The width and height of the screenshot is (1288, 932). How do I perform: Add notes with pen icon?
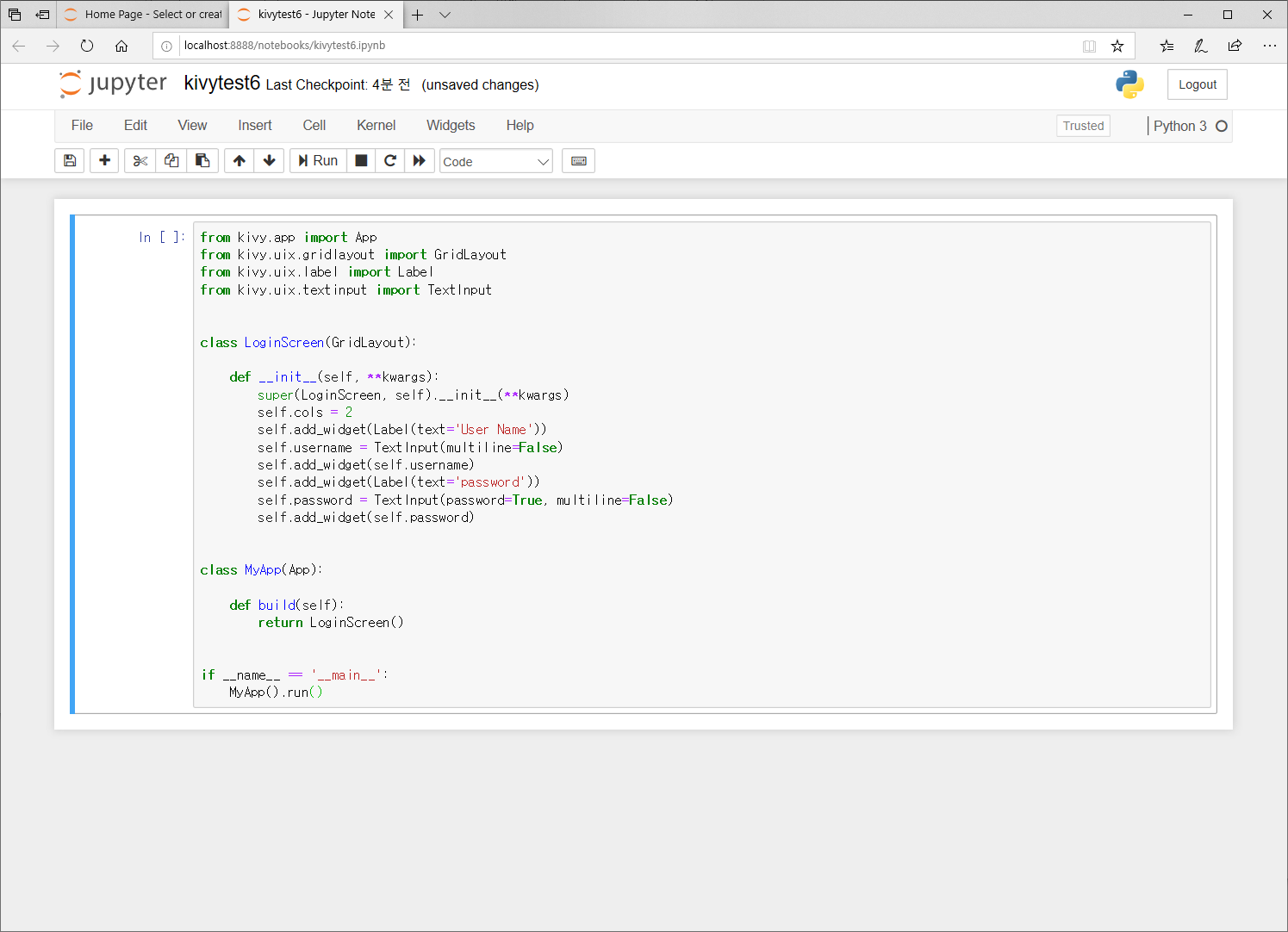1201,46
